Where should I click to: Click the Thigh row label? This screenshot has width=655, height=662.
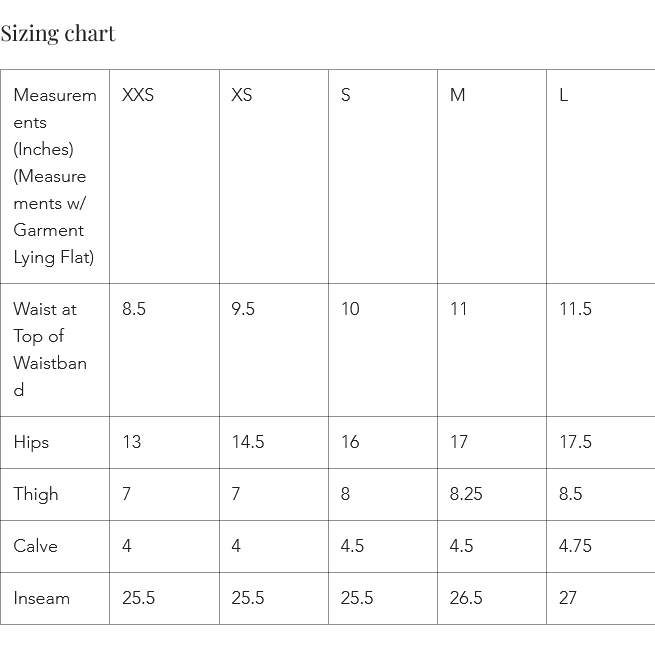tap(35, 494)
